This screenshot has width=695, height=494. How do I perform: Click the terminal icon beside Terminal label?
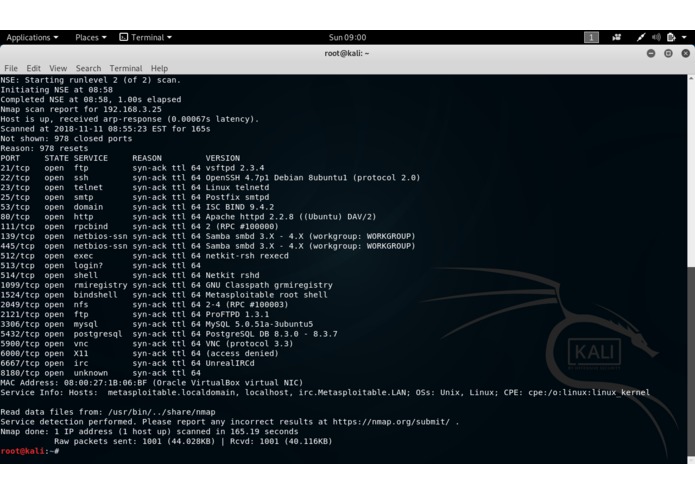(x=124, y=37)
